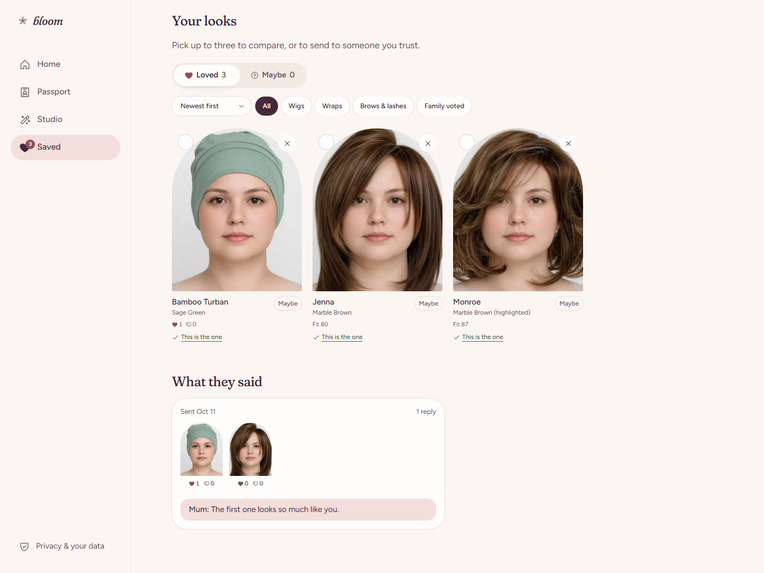Screen dimensions: 764x573
Task: Open the Home page icon
Action: click(x=25, y=64)
